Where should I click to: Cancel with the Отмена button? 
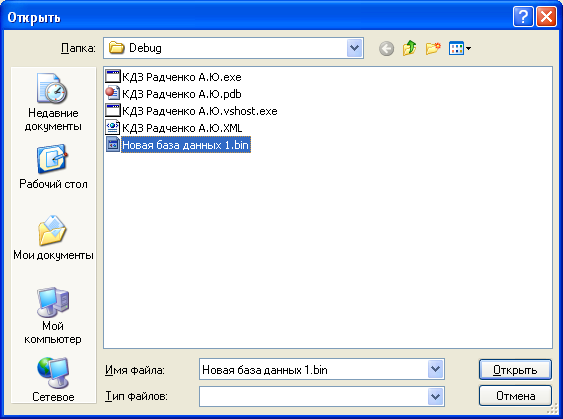(x=515, y=396)
